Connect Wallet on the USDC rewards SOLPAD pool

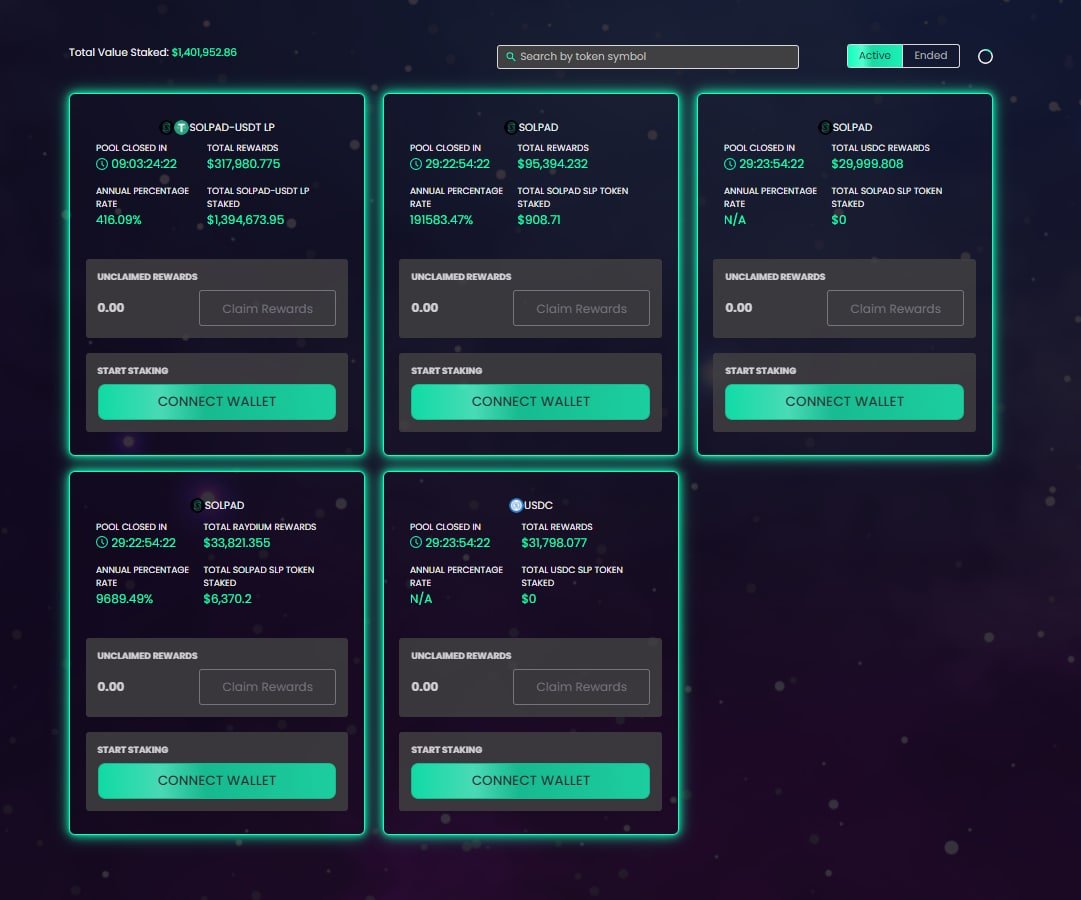tap(843, 401)
